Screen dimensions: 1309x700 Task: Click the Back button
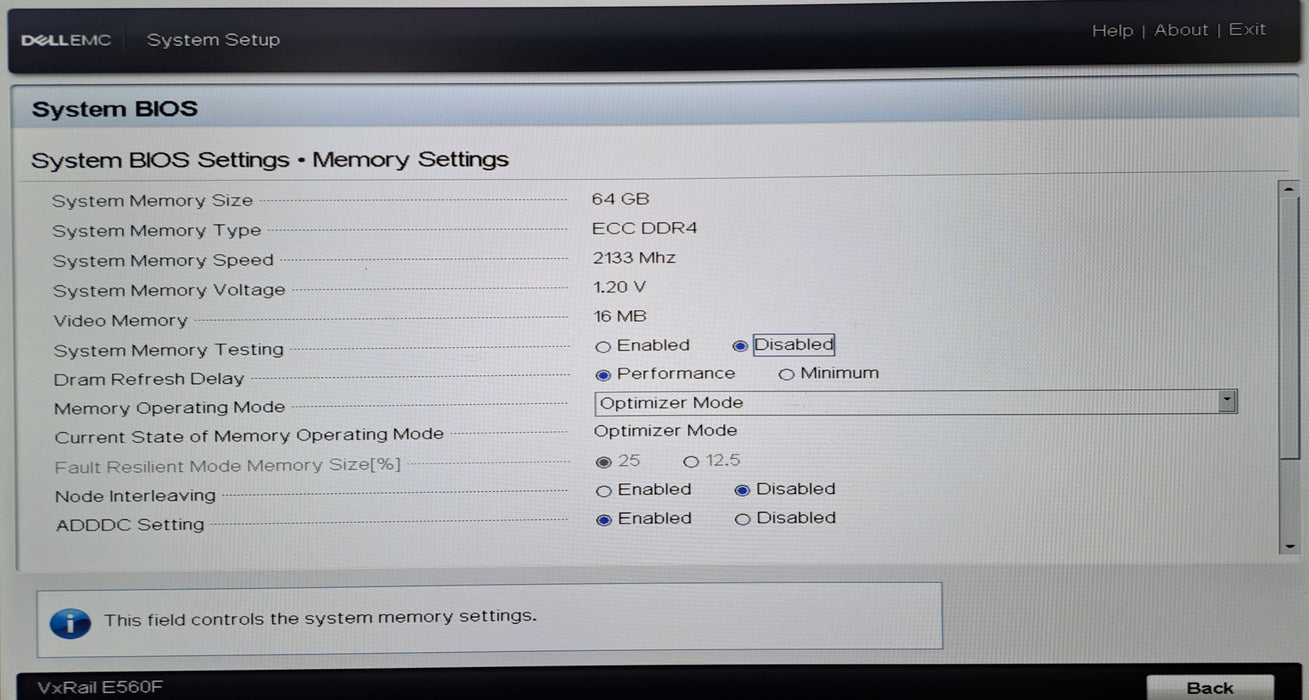click(x=1210, y=688)
